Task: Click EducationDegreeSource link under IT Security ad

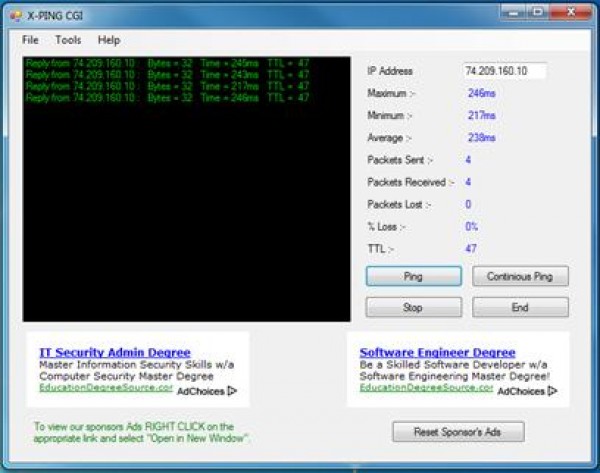Action: pyautogui.click(x=106, y=388)
